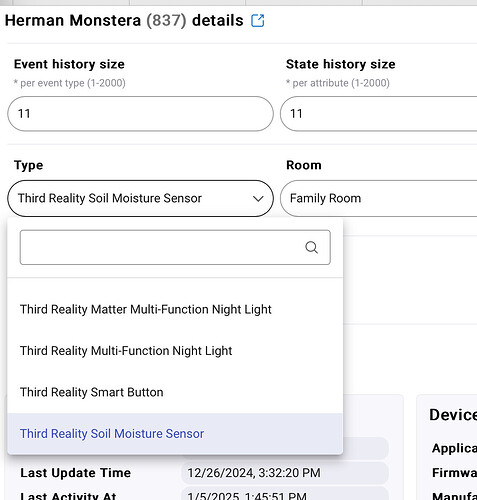
Task: Open device page via external link icon
Action: [x=258, y=21]
